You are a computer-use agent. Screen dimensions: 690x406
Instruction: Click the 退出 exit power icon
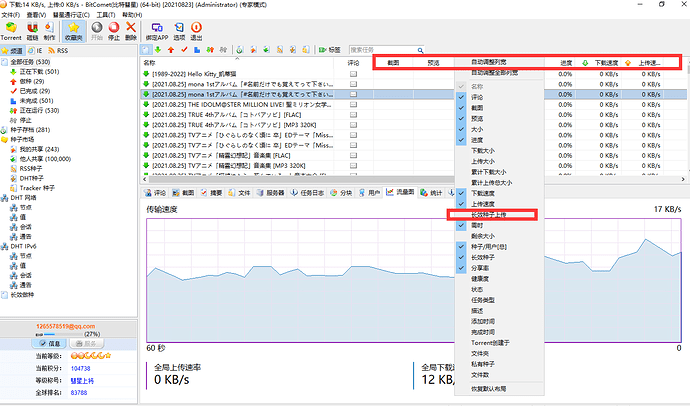(x=196, y=31)
